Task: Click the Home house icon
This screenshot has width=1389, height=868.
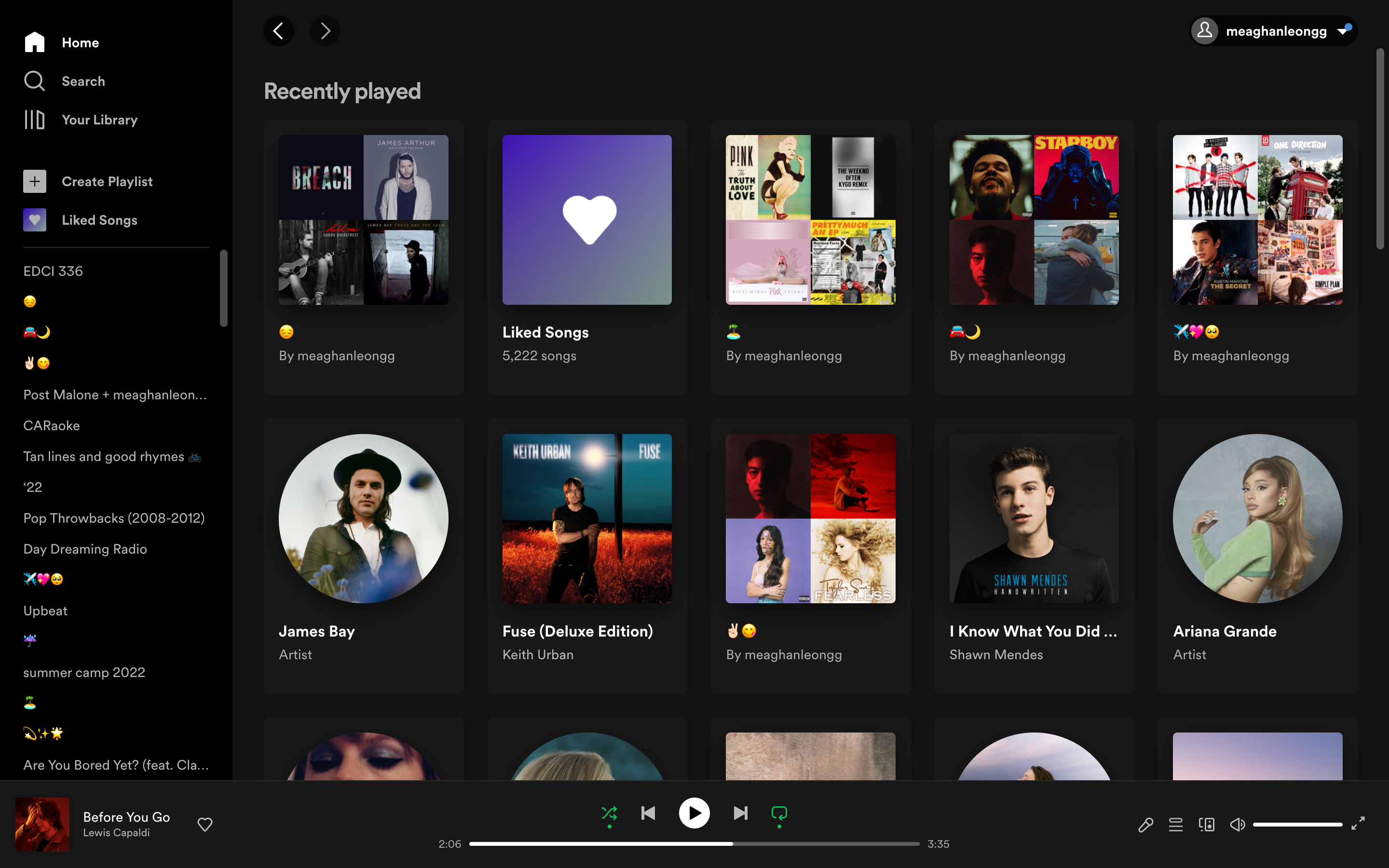Action: tap(34, 42)
